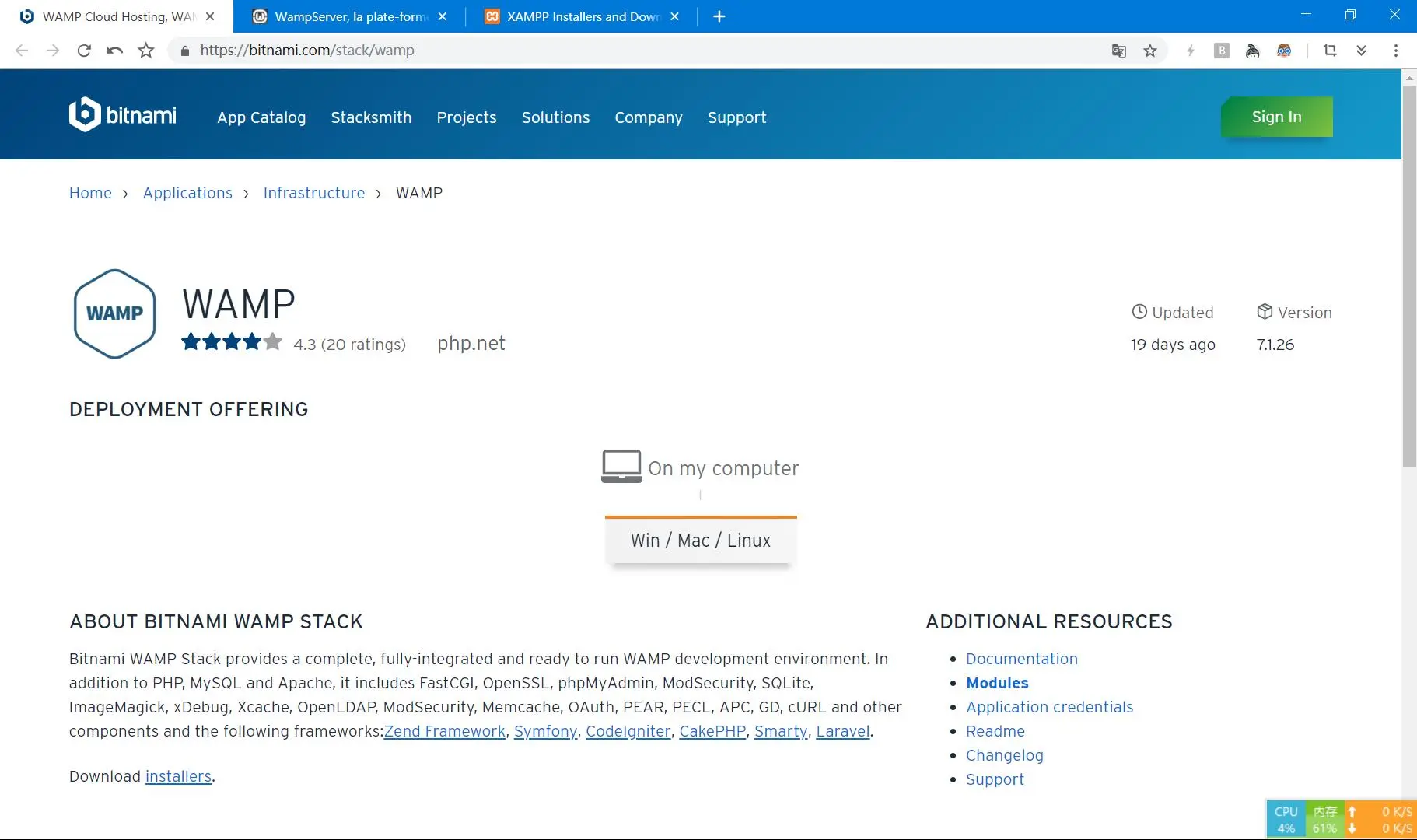Click the laptop On my computer icon

point(621,467)
